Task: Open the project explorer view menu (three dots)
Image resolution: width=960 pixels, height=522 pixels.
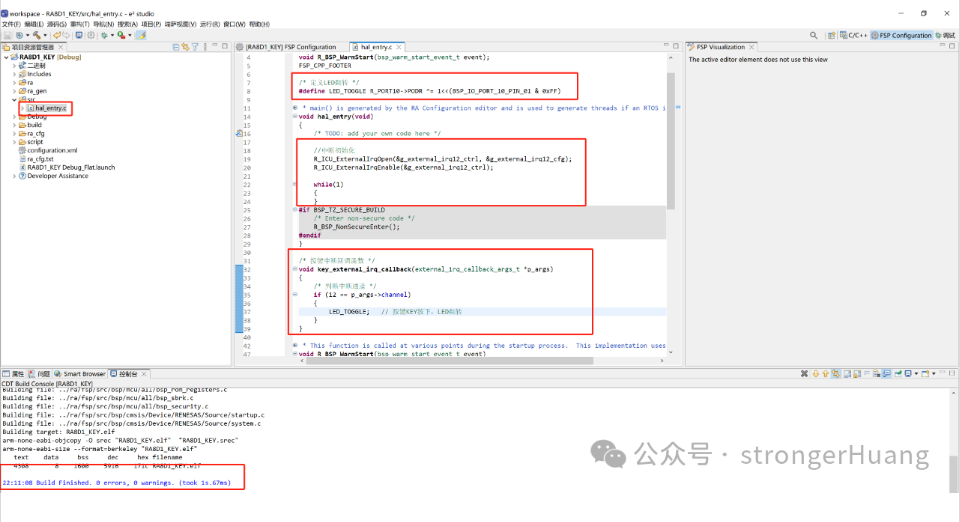Action: click(x=205, y=47)
